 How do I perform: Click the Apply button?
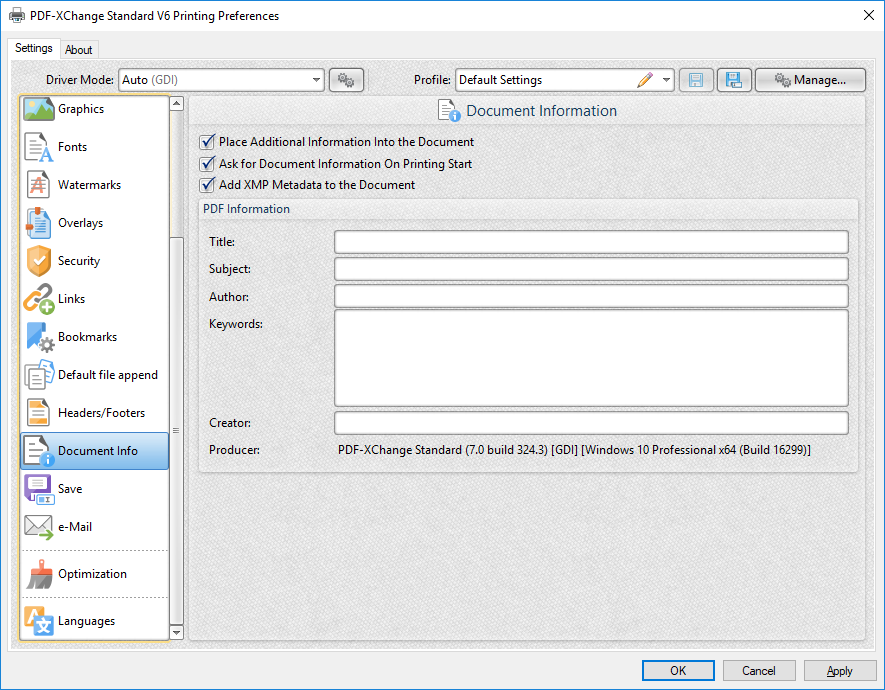840,671
